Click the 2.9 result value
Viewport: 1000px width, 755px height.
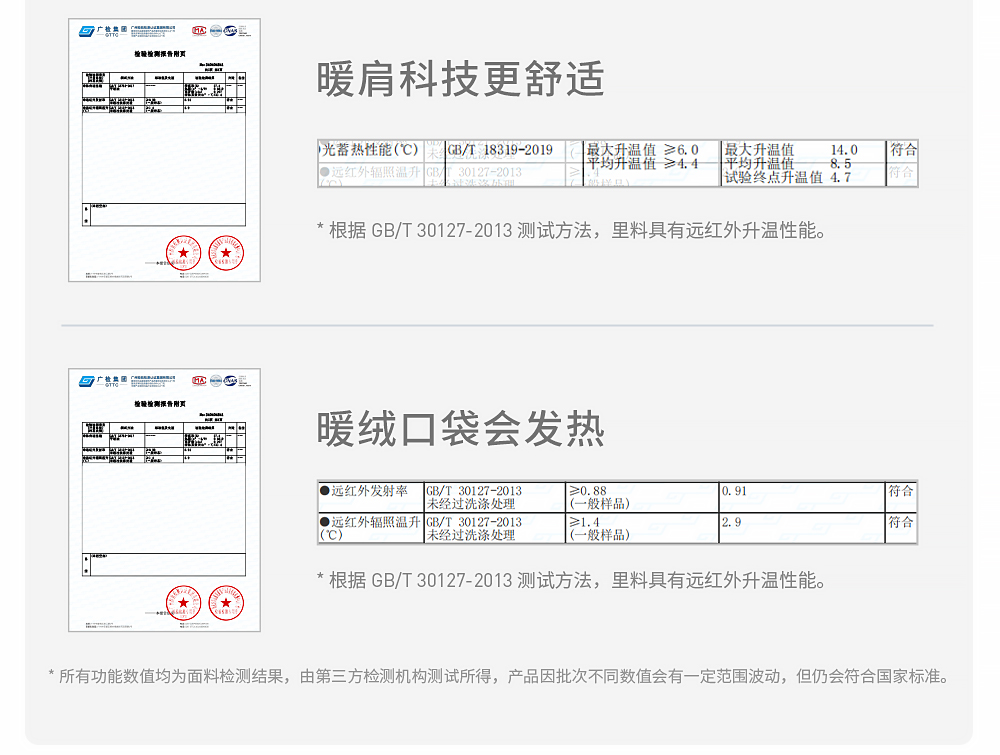tap(732, 522)
